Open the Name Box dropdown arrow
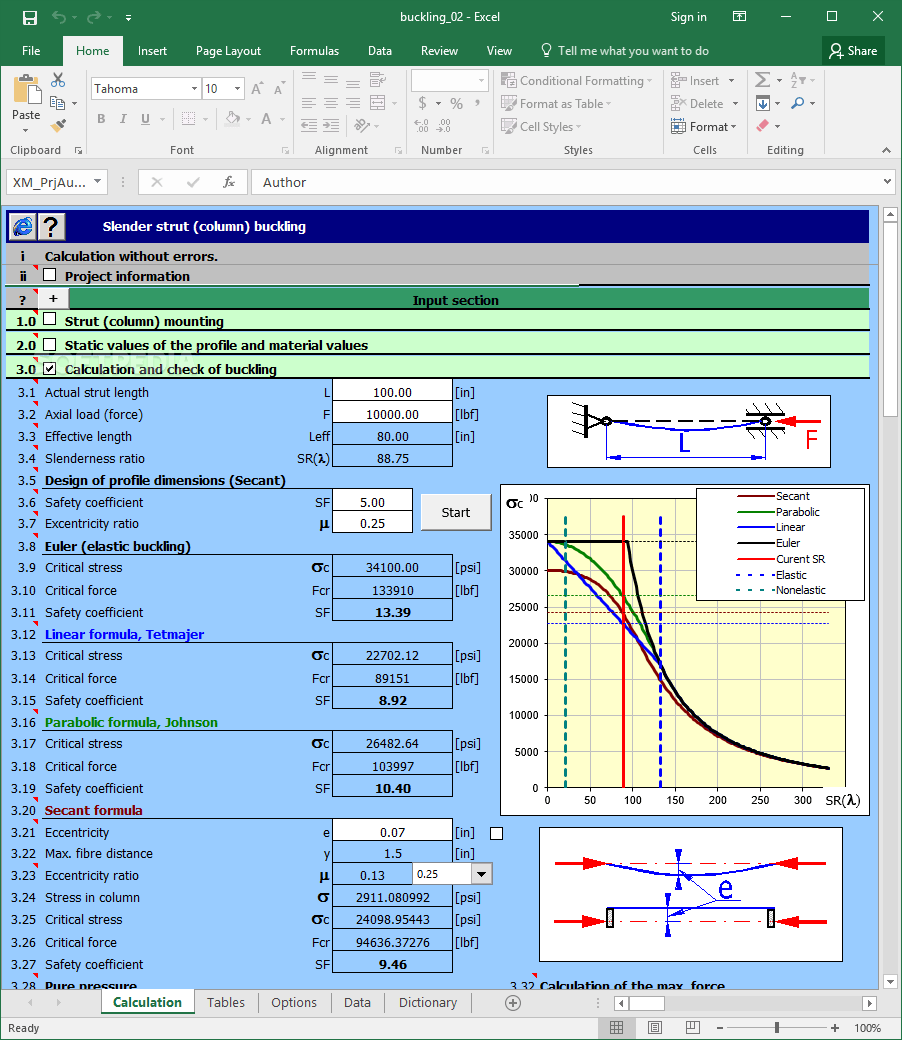Image resolution: width=902 pixels, height=1040 pixels. point(97,182)
